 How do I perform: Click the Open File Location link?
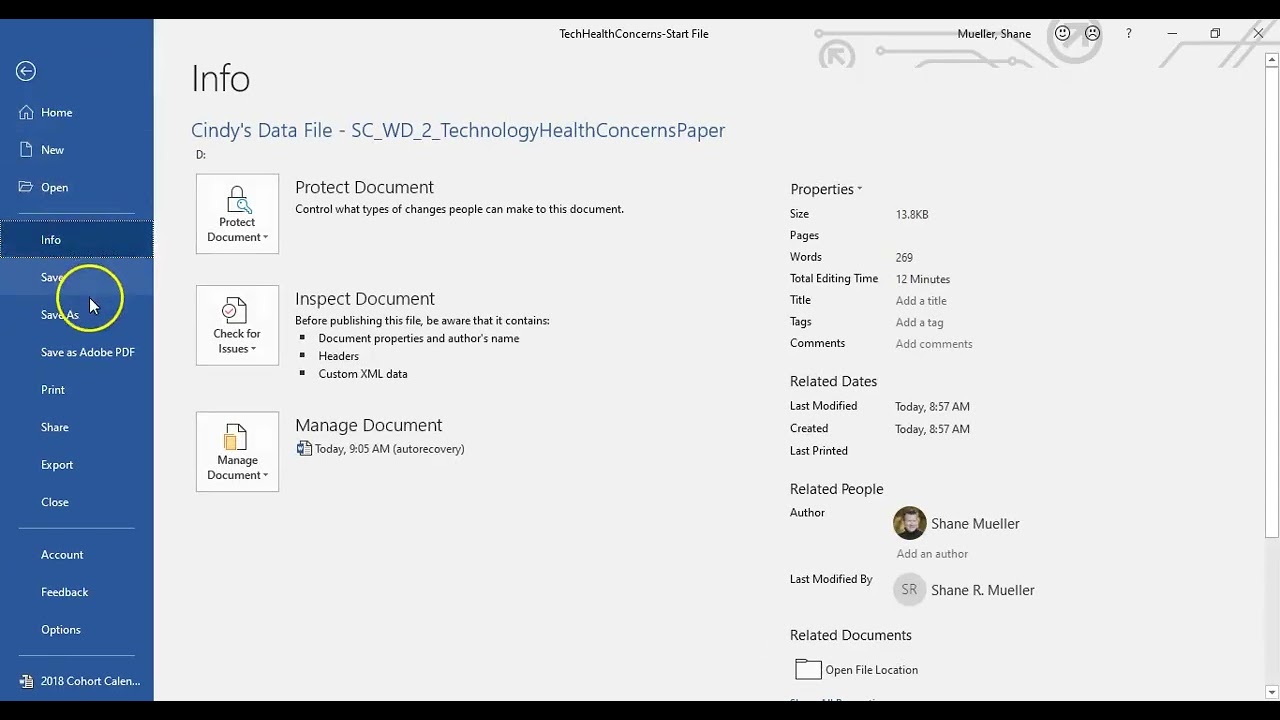pos(872,670)
